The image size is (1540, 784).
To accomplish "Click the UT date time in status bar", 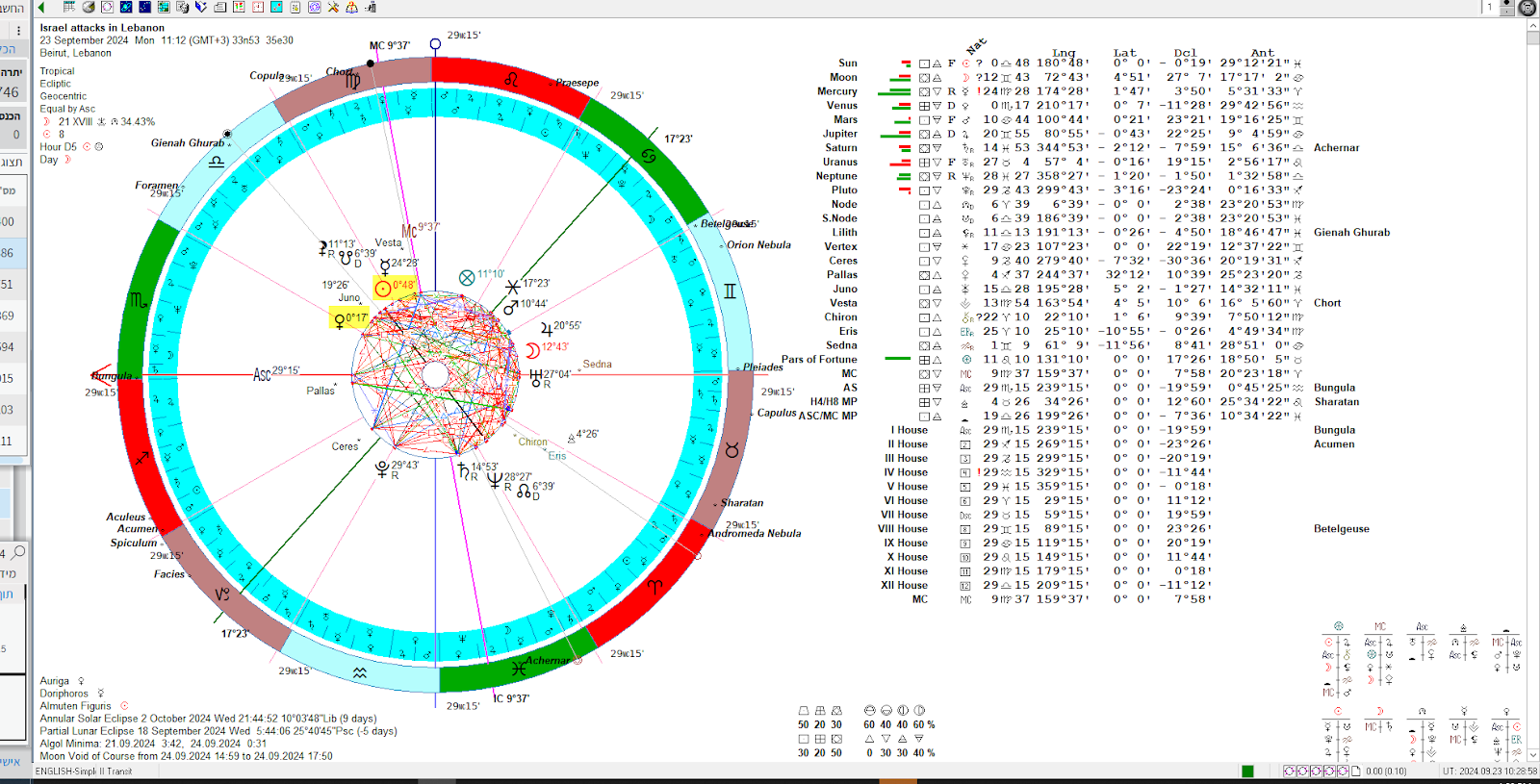I will coord(1490,771).
